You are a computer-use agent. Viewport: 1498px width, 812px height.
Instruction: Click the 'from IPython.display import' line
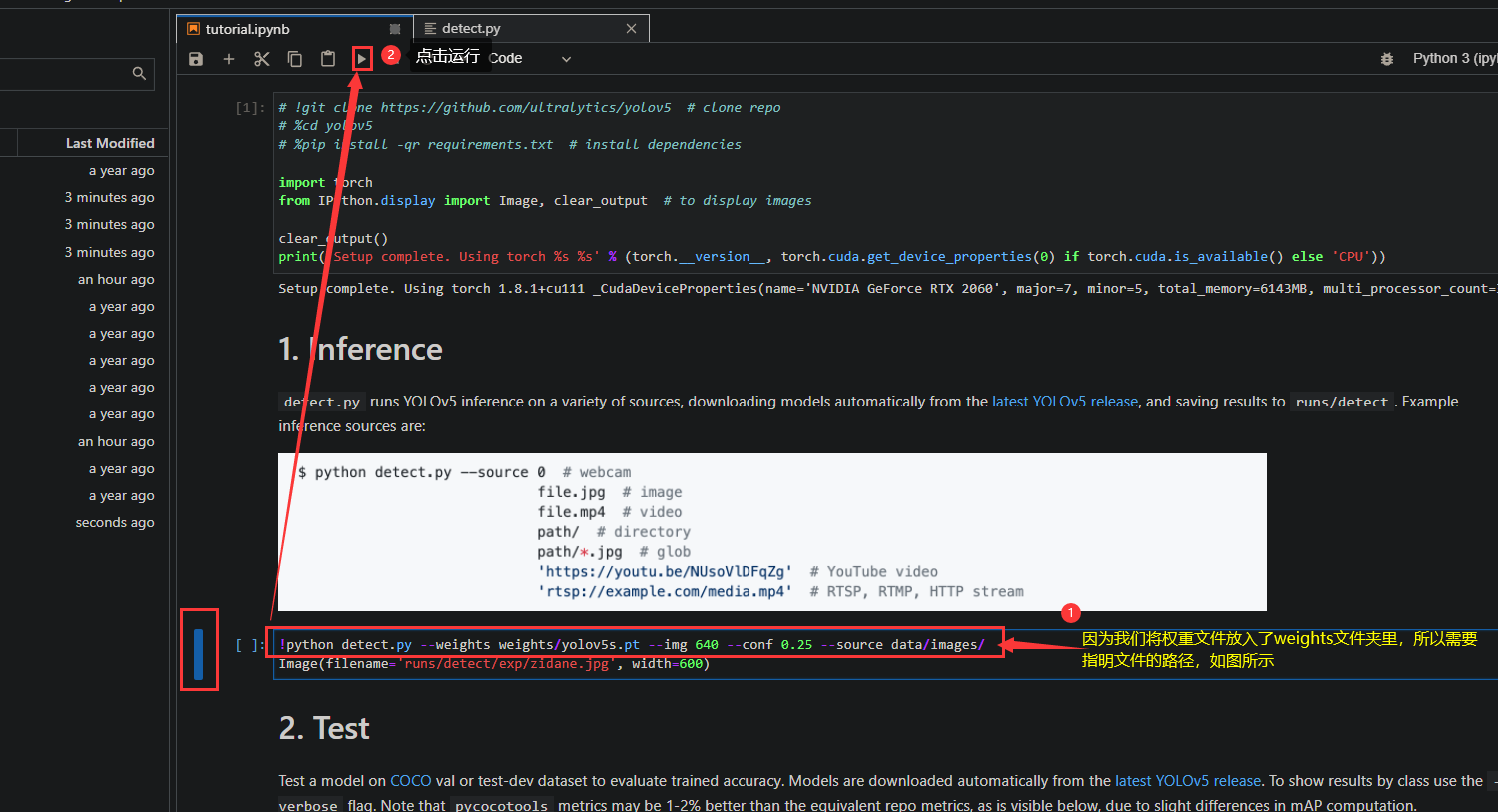(x=545, y=200)
